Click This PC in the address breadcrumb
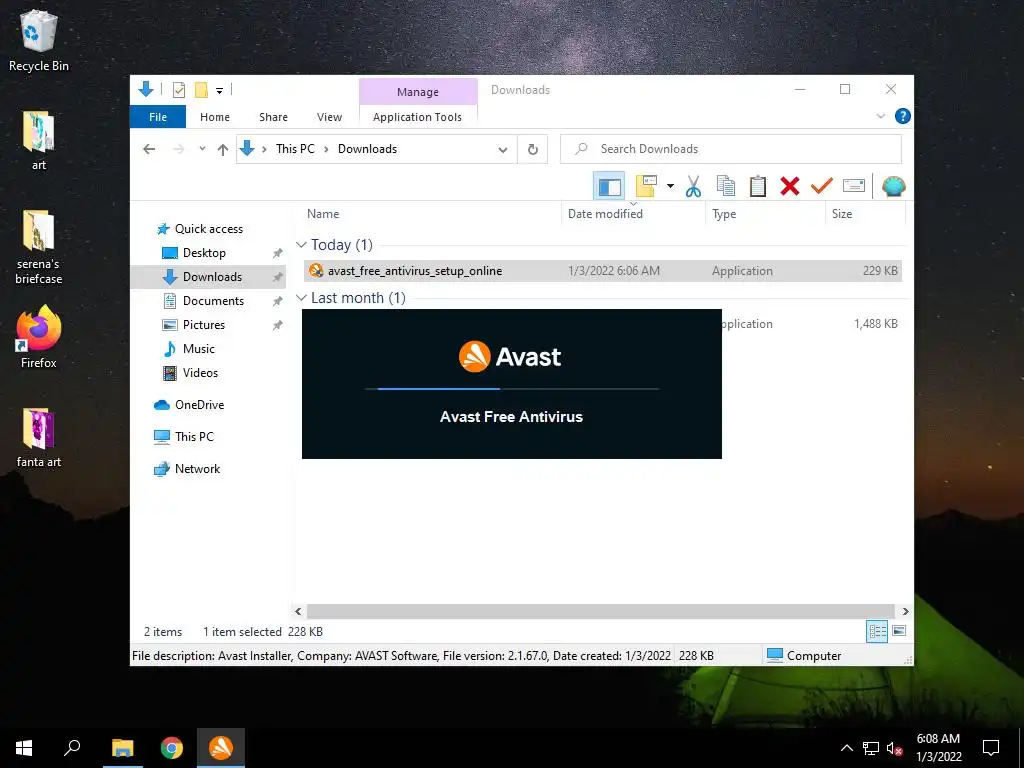The image size is (1024, 768). (x=295, y=149)
